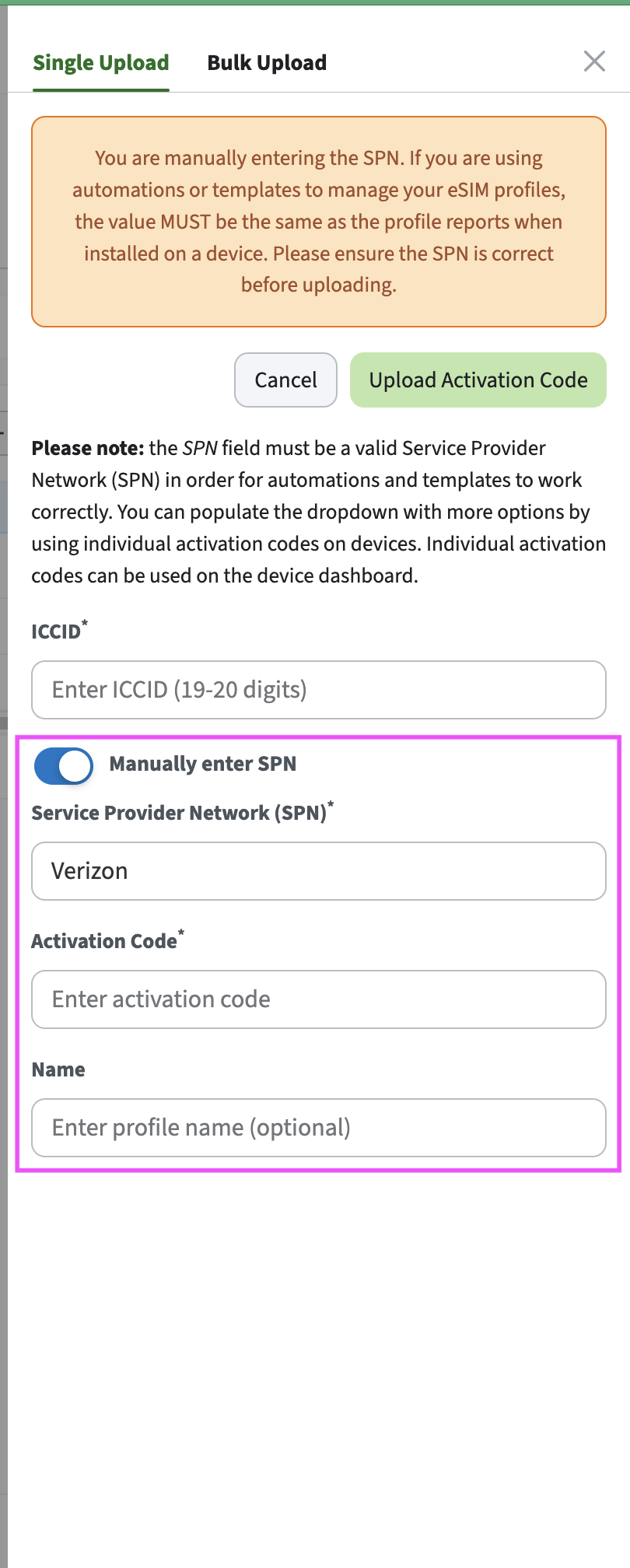This screenshot has width=630, height=1568.
Task: Click the ICCID field label
Action: point(56,632)
